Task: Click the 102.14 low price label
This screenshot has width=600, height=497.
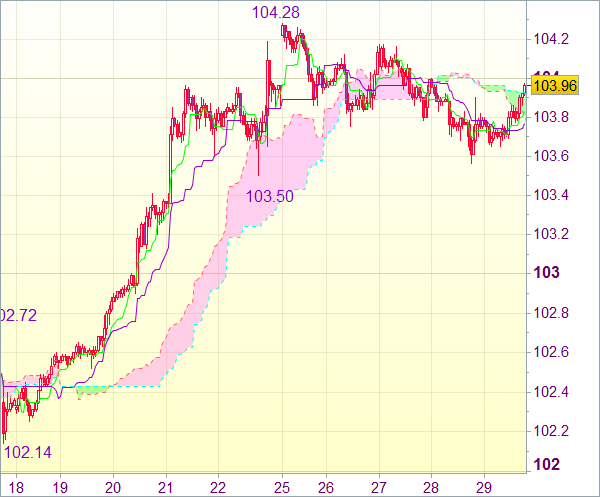Action: click(x=28, y=453)
